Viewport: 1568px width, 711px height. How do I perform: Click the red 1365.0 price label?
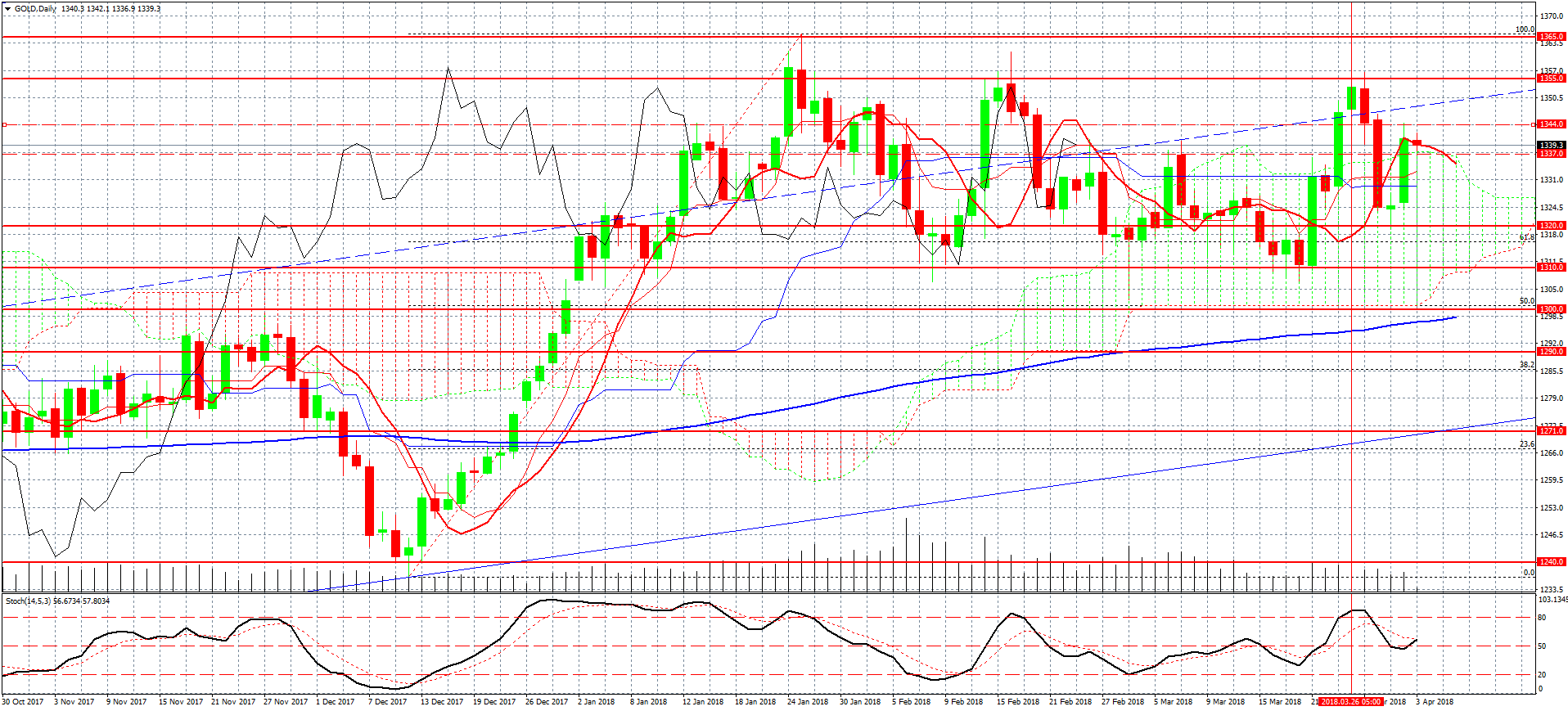1552,37
